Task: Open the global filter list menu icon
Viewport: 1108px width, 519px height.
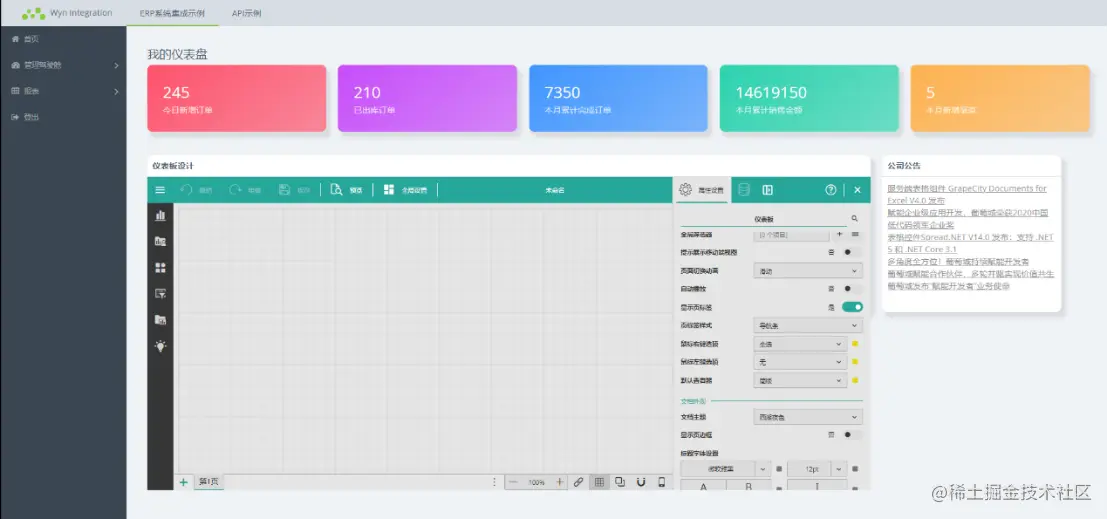Action: click(x=855, y=234)
